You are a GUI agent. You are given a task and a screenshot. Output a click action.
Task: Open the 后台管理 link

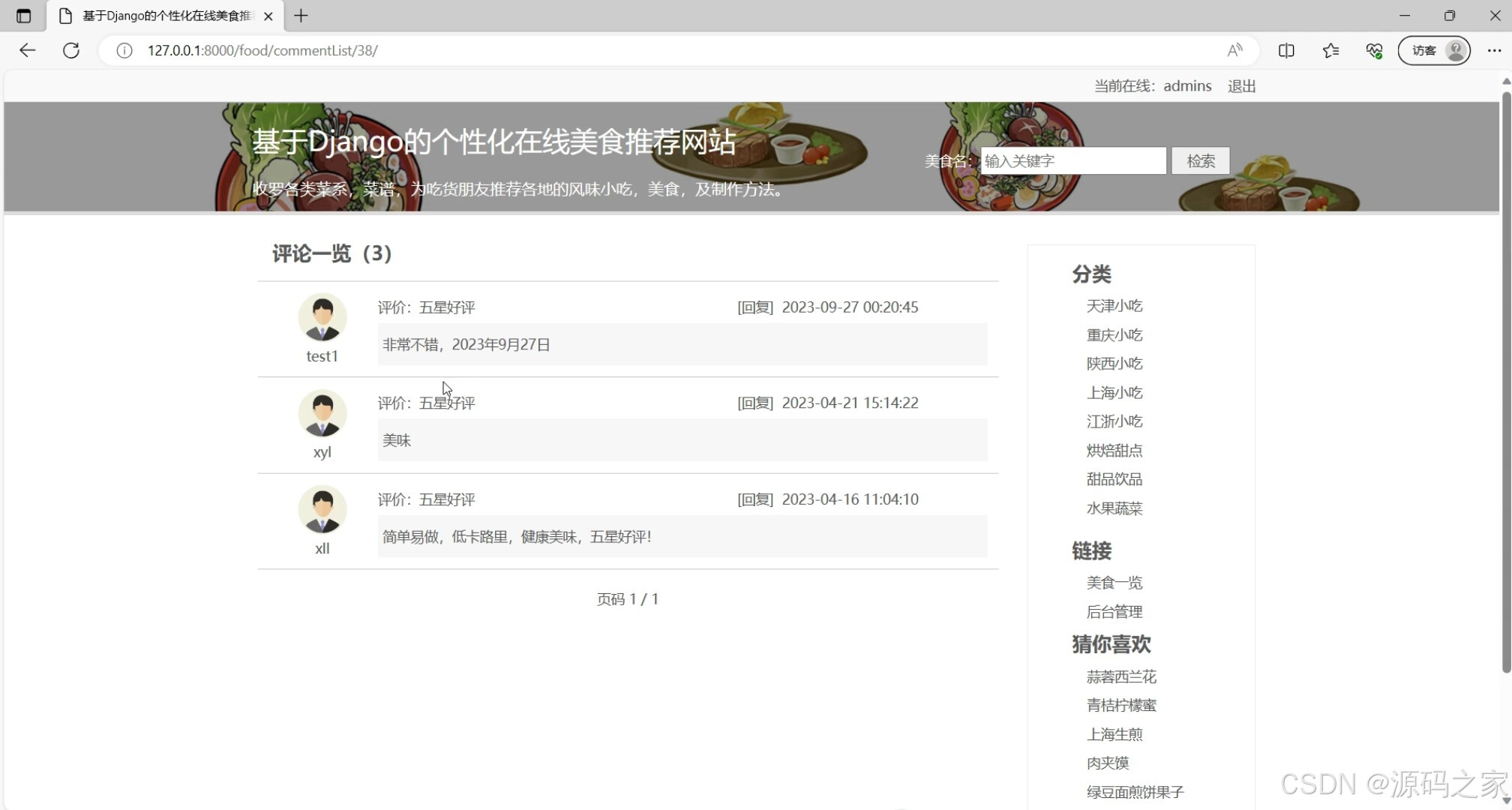1114,611
